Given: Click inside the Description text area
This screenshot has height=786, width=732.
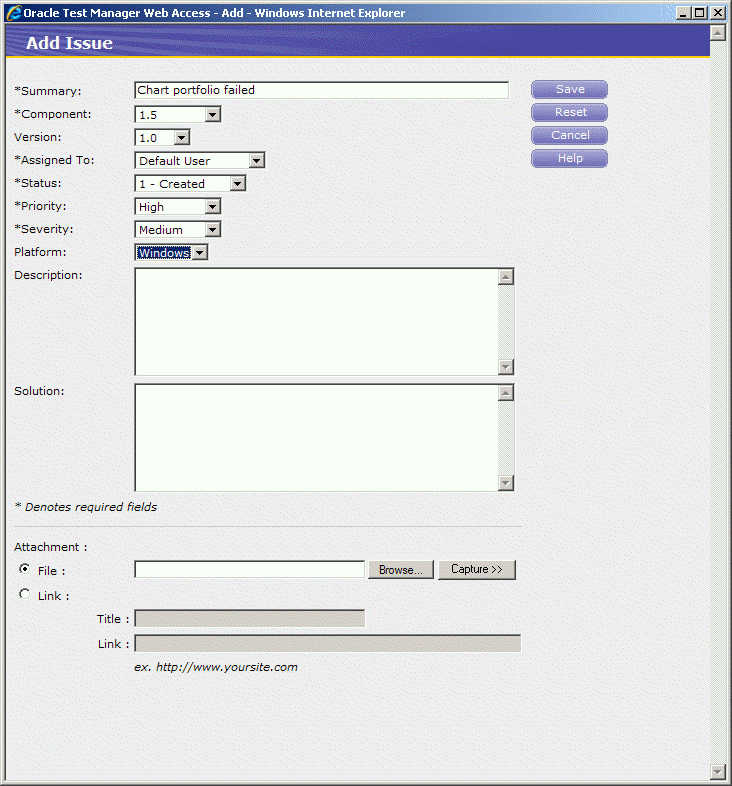Looking at the screenshot, I should [x=316, y=321].
